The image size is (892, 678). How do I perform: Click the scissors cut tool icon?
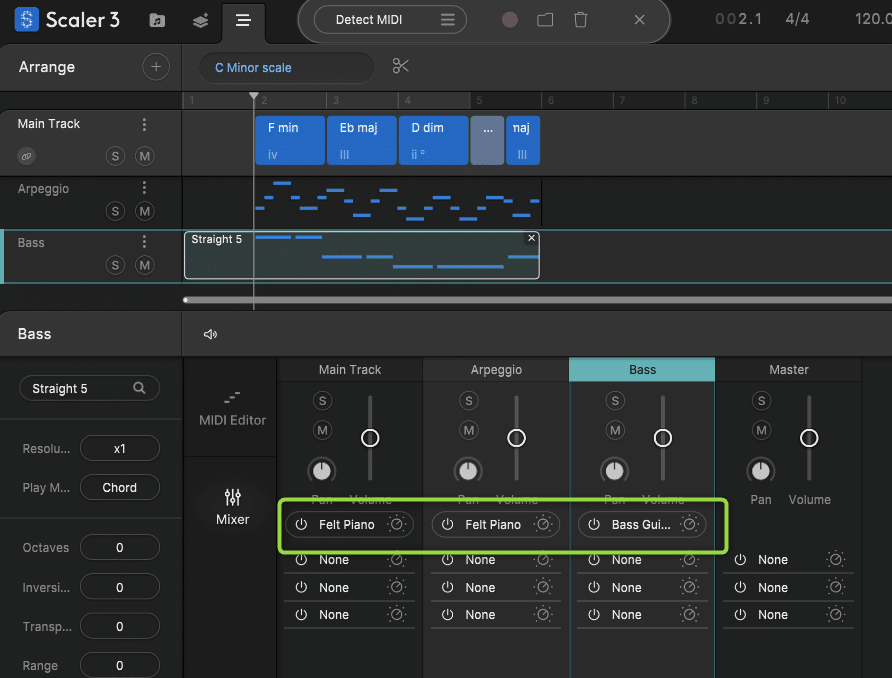tap(401, 67)
